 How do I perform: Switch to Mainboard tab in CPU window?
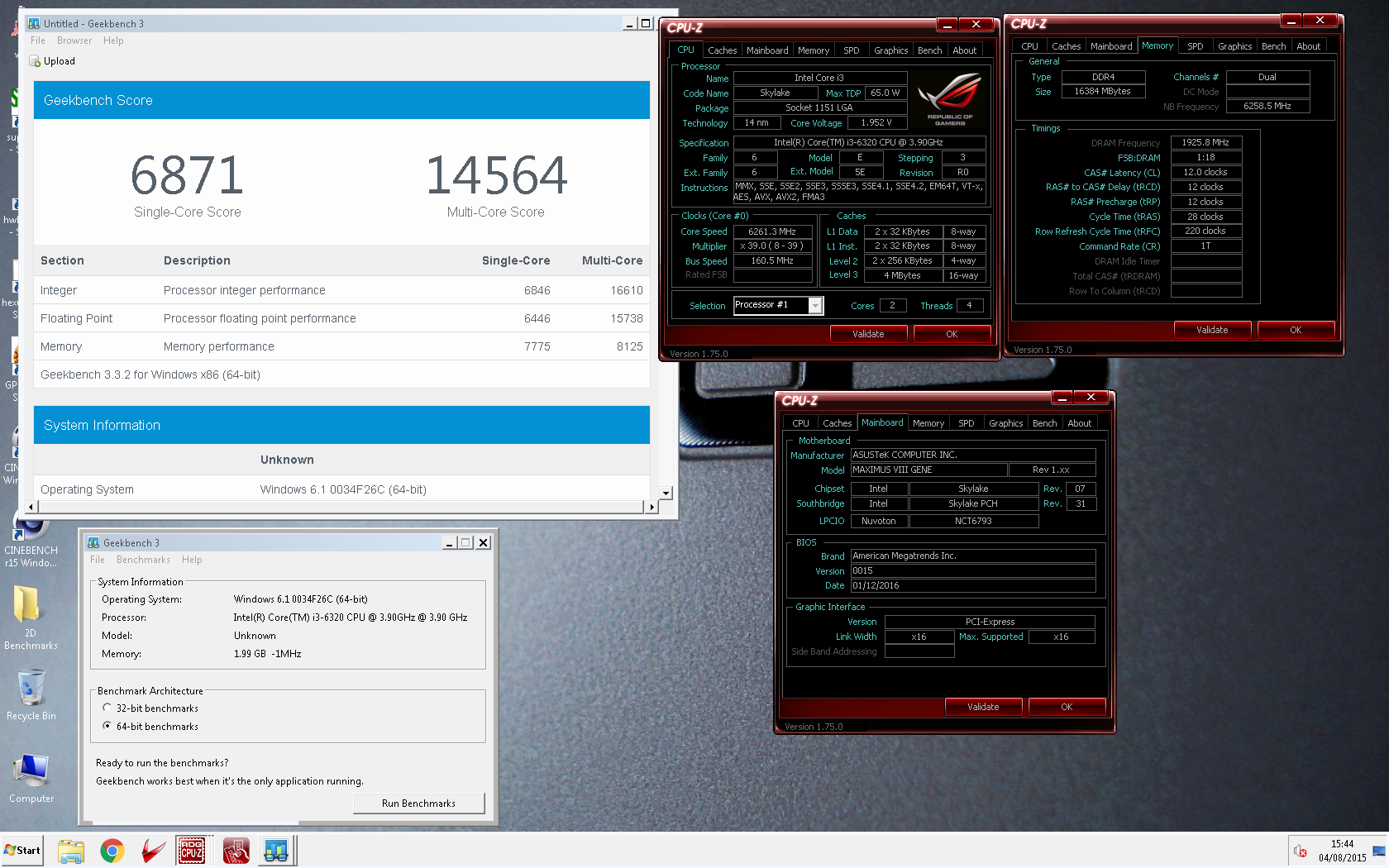pos(767,50)
